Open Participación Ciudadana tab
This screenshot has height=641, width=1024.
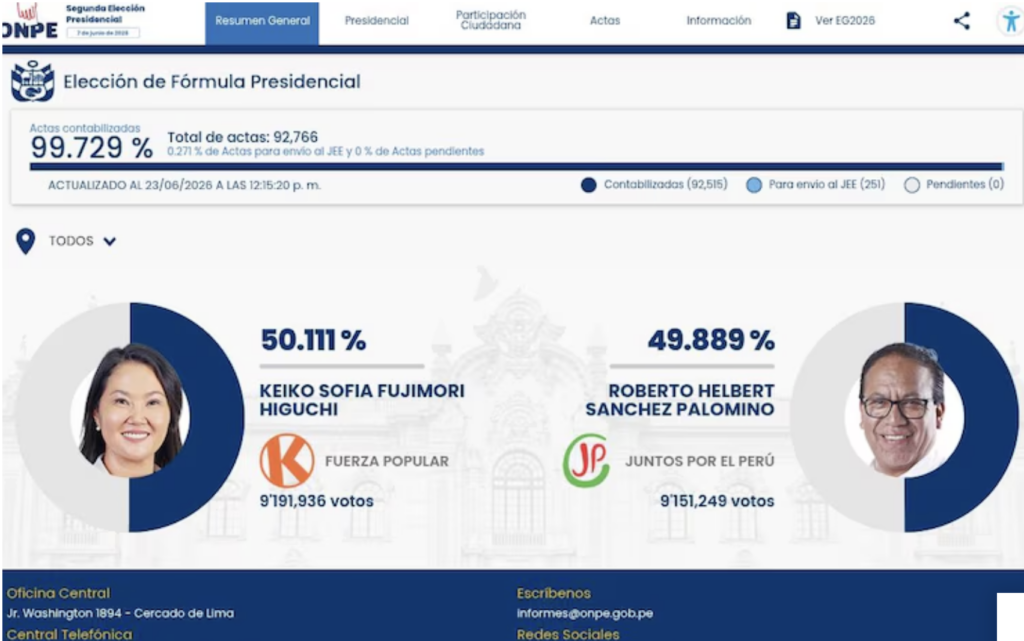(490, 20)
